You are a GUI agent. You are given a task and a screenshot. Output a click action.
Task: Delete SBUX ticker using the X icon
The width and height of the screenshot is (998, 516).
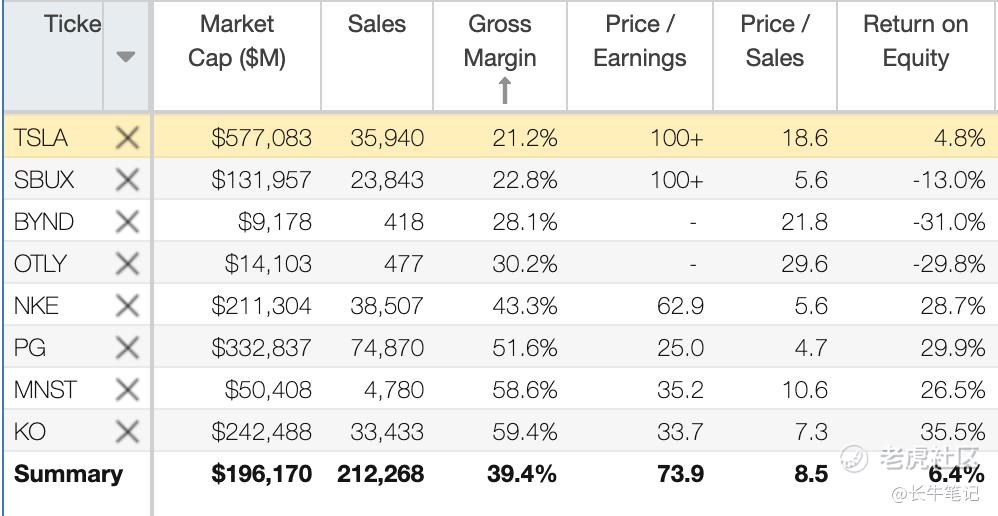coord(127,180)
